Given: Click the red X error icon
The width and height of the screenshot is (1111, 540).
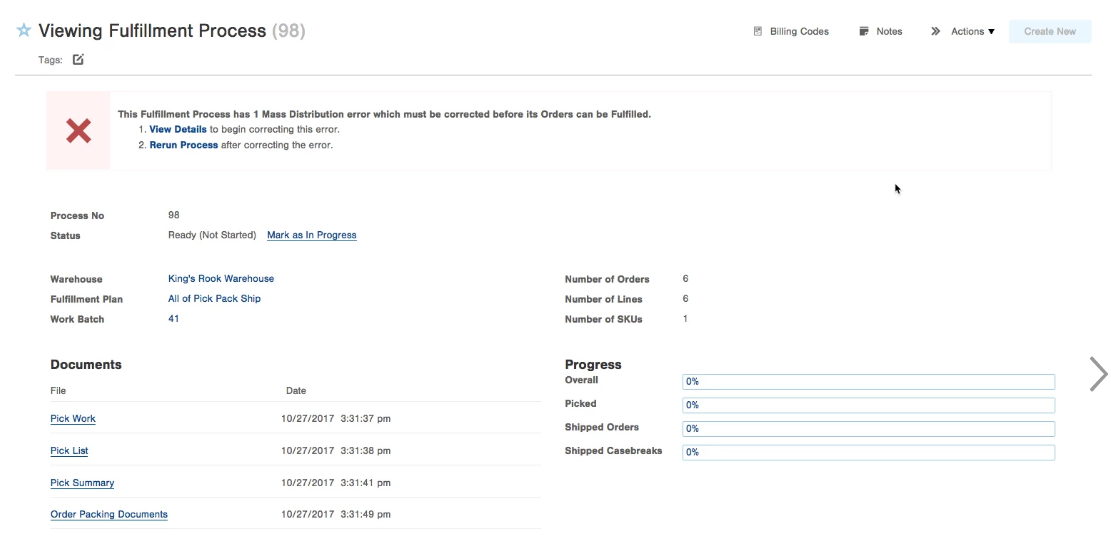Looking at the screenshot, I should click(x=78, y=131).
